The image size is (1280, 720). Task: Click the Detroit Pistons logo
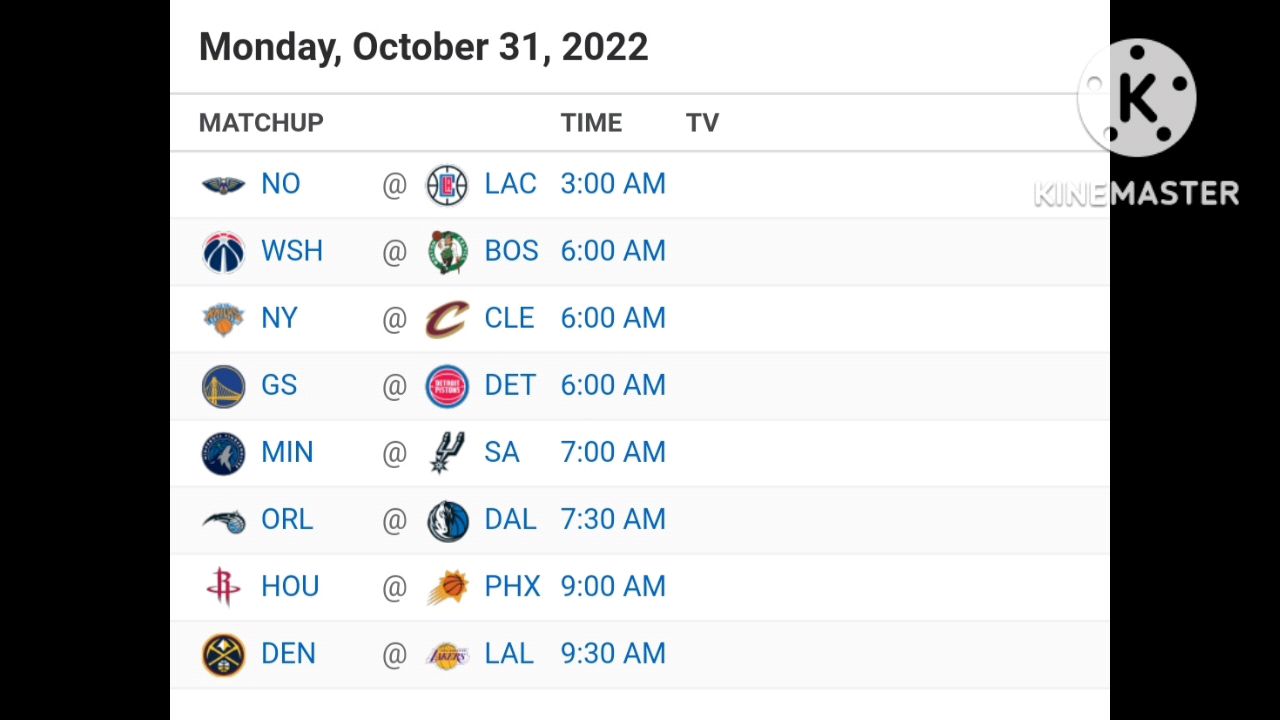(x=447, y=386)
